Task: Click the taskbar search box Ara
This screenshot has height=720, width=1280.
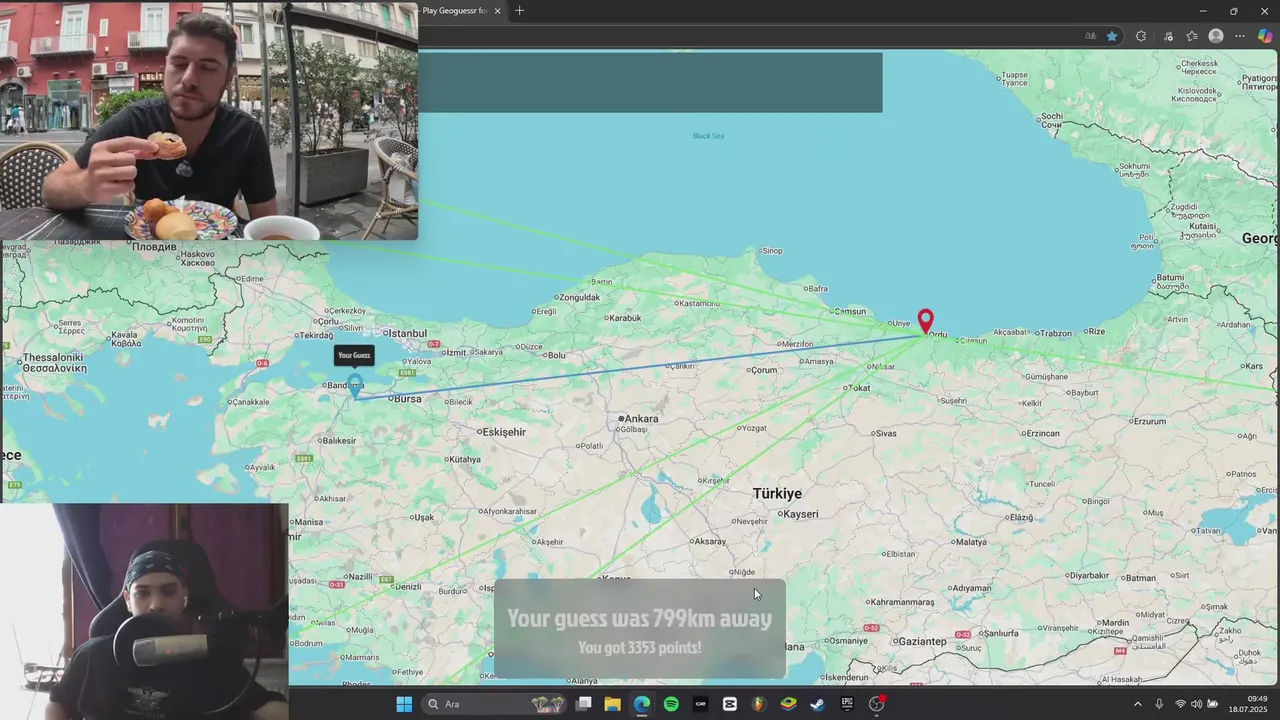Action: 495,704
